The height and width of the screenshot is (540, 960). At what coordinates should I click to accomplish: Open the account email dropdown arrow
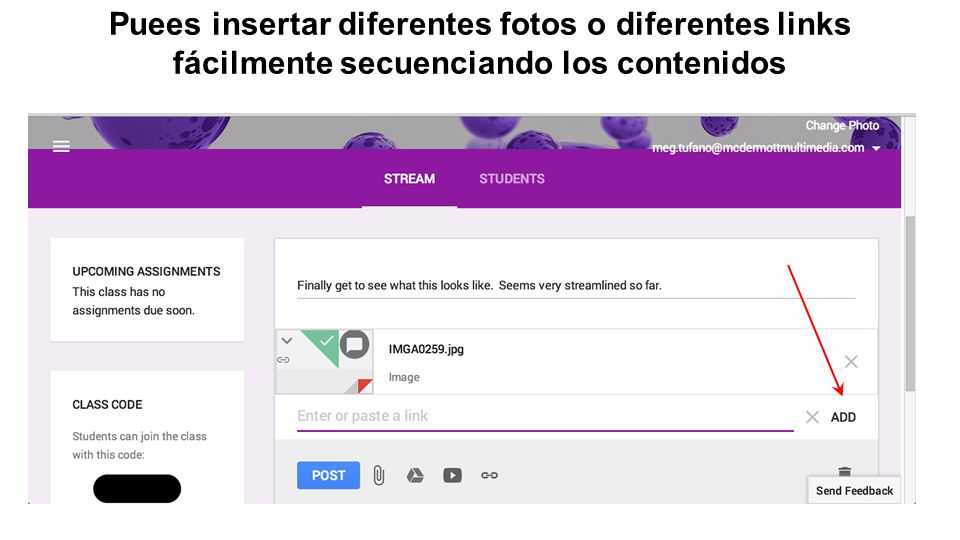pyautogui.click(x=876, y=148)
